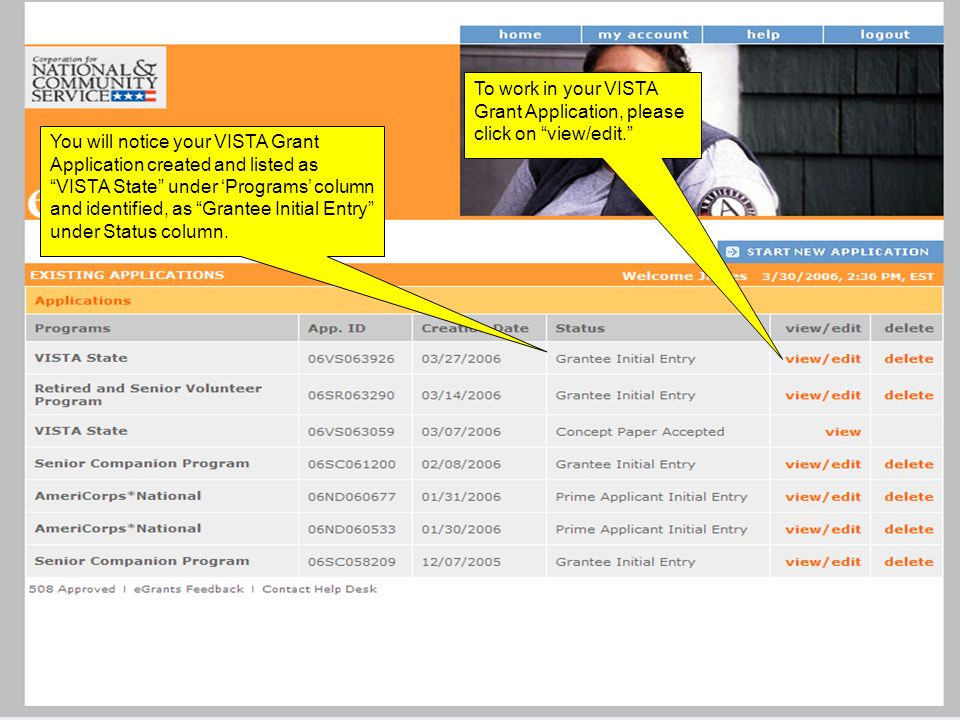Delete application 06SC058209
This screenshot has height=720, width=960.
[909, 561]
